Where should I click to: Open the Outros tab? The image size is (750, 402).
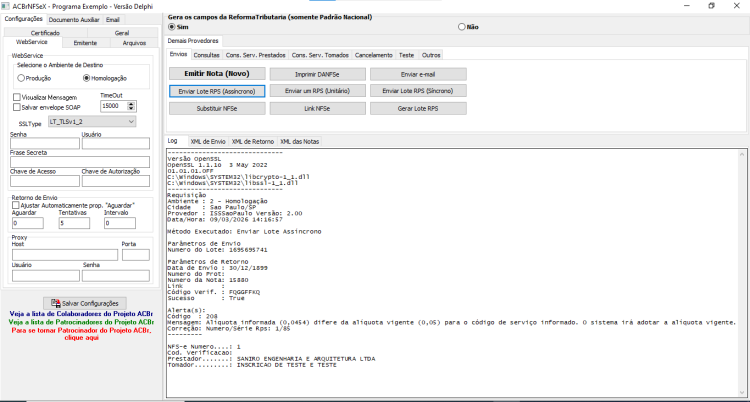[x=430, y=55]
